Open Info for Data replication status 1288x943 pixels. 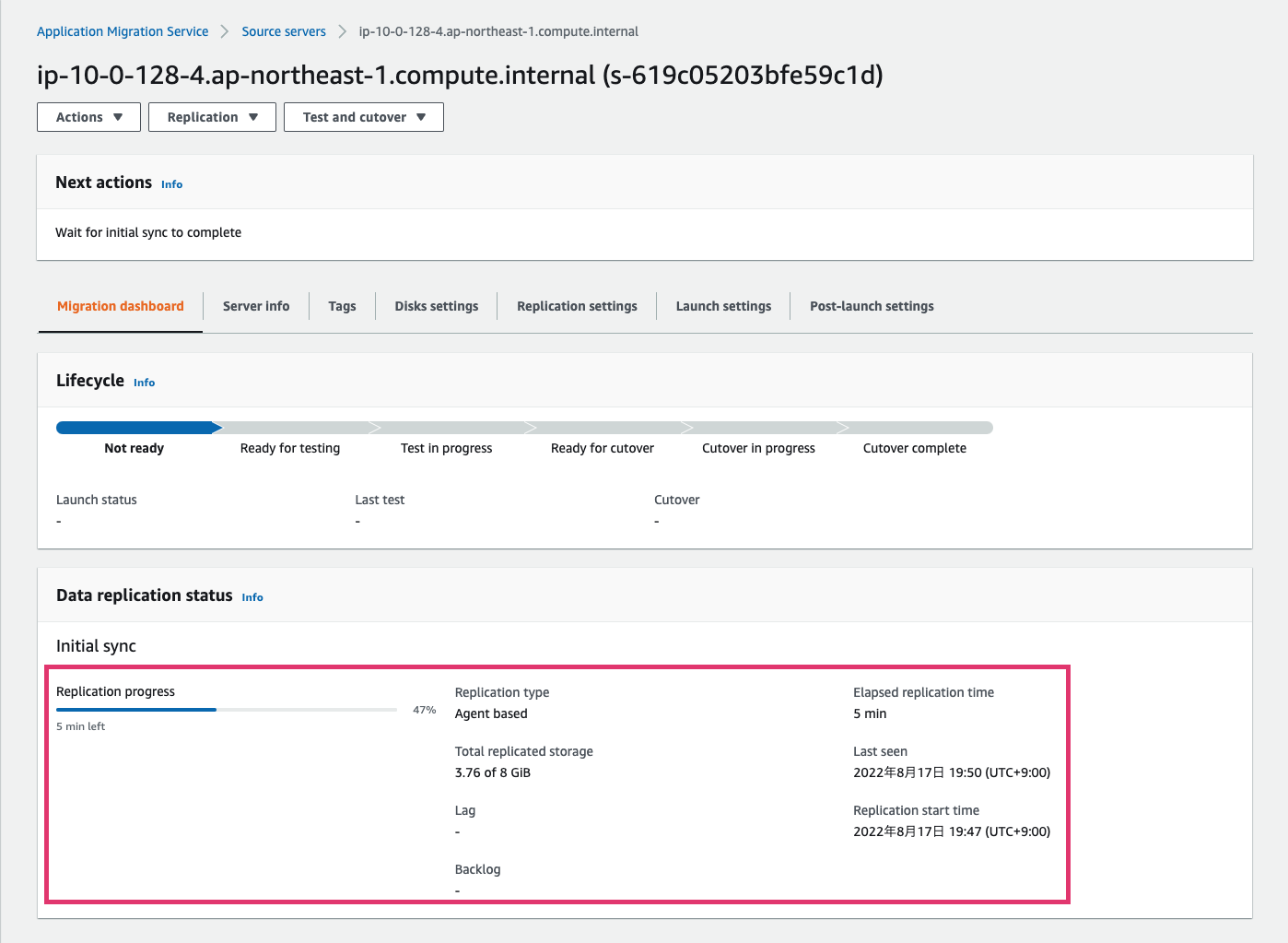[x=252, y=597]
